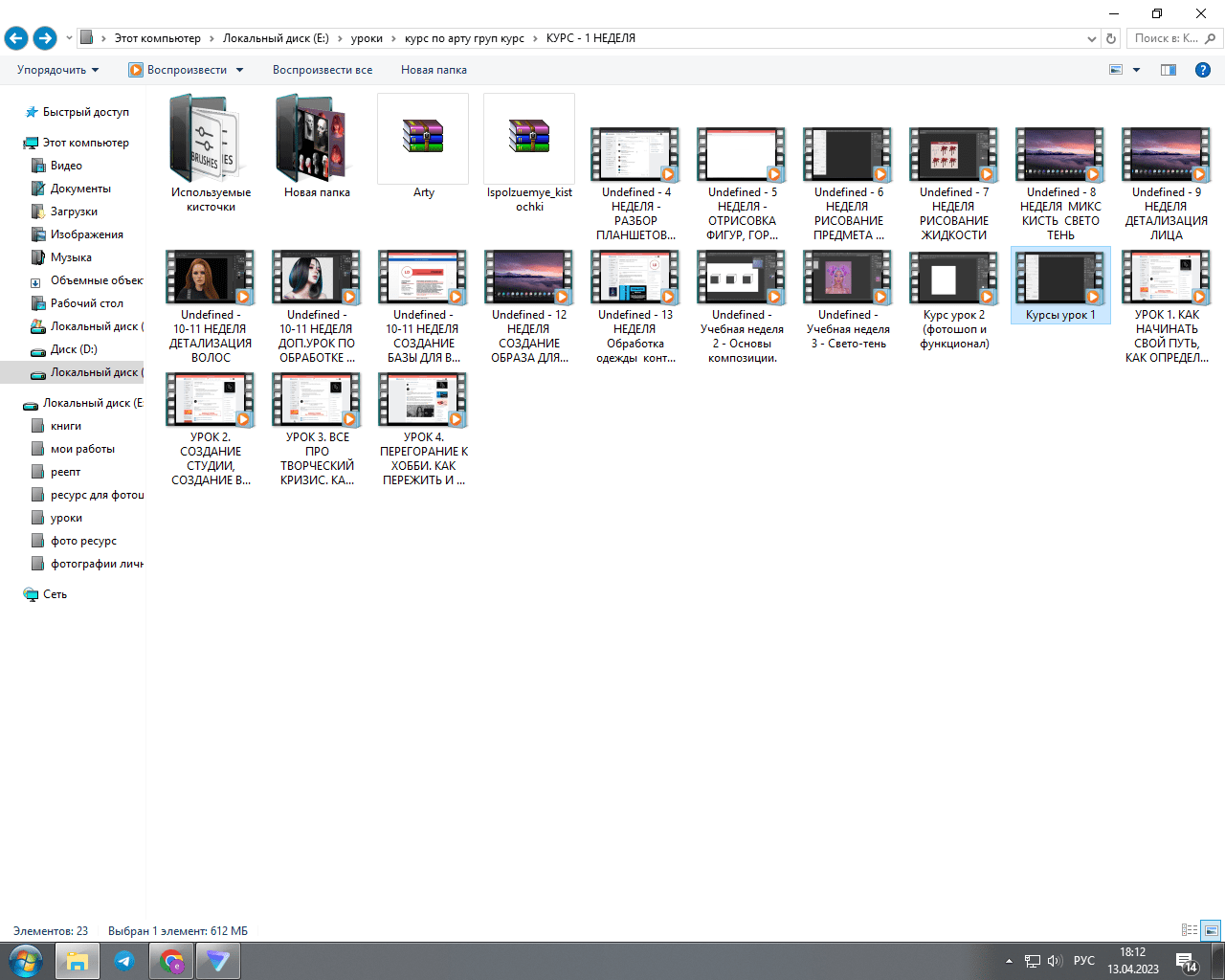Open Telegram from the taskbar
Viewport: 1225px width, 980px height.
pos(124,961)
